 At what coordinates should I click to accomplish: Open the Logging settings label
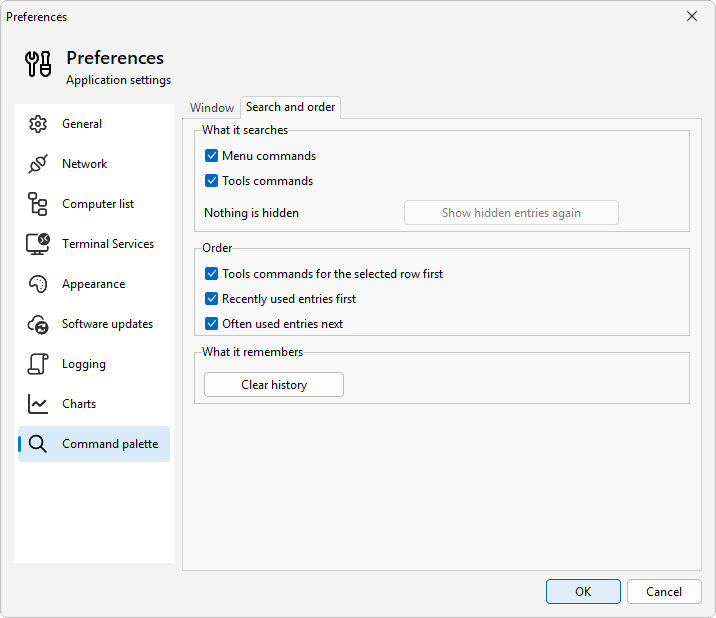tap(84, 364)
